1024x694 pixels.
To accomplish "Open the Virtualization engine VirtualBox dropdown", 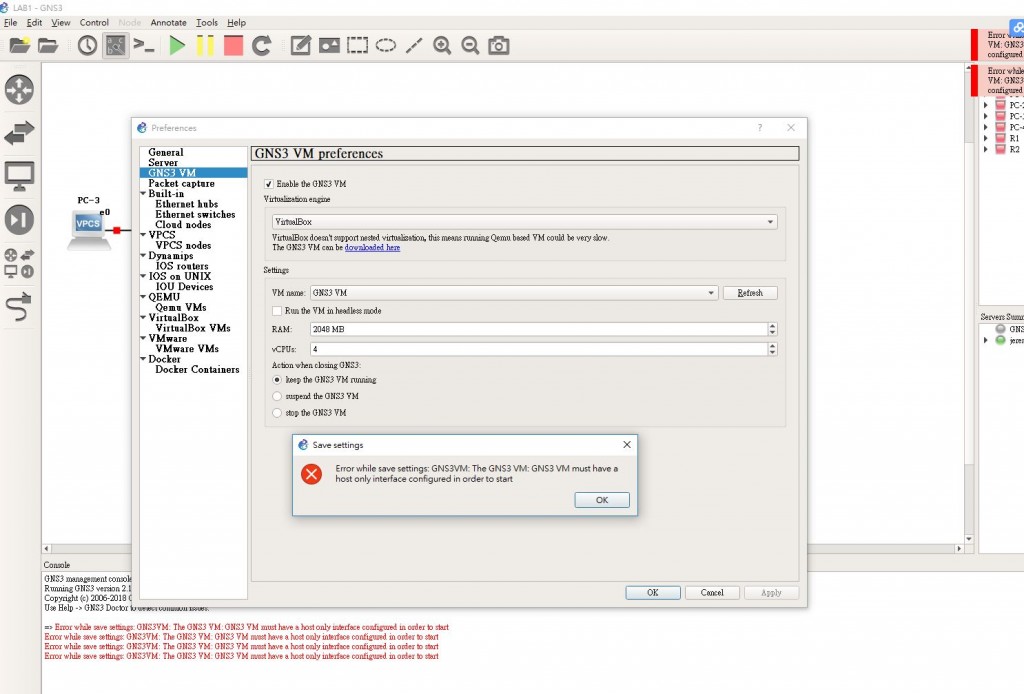I will pos(524,222).
